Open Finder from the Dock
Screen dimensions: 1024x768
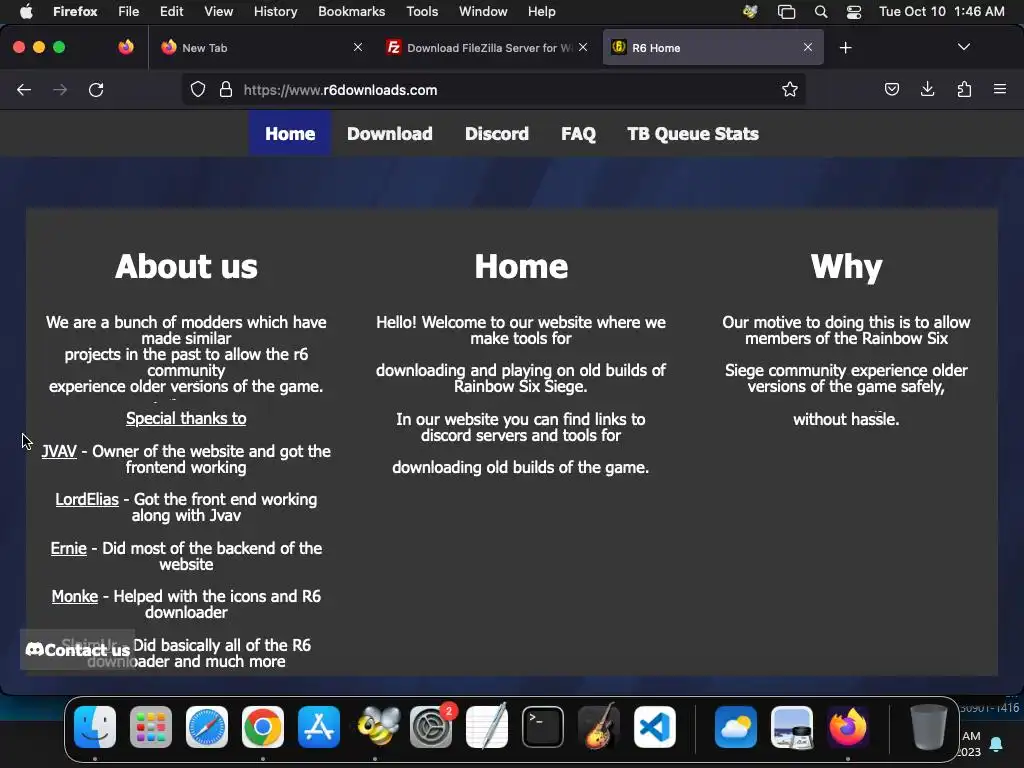(95, 727)
